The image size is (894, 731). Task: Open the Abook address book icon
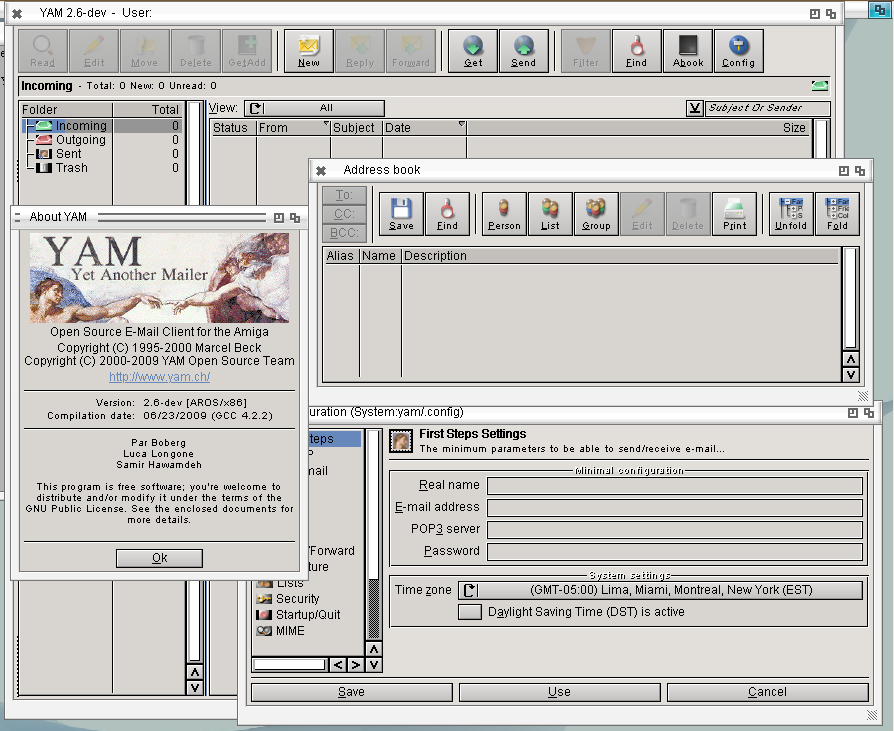point(688,50)
